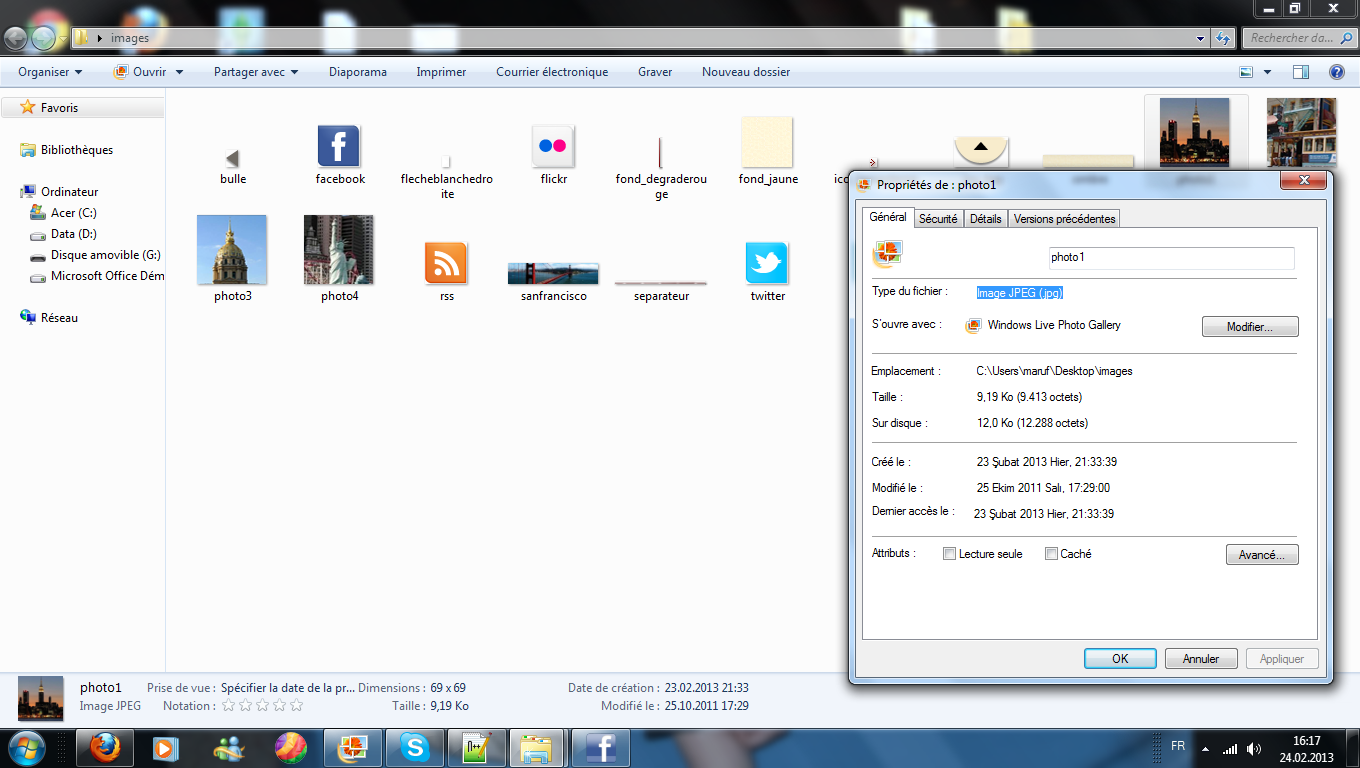This screenshot has width=1360, height=768.
Task: Open the Détails tab
Action: (985, 219)
